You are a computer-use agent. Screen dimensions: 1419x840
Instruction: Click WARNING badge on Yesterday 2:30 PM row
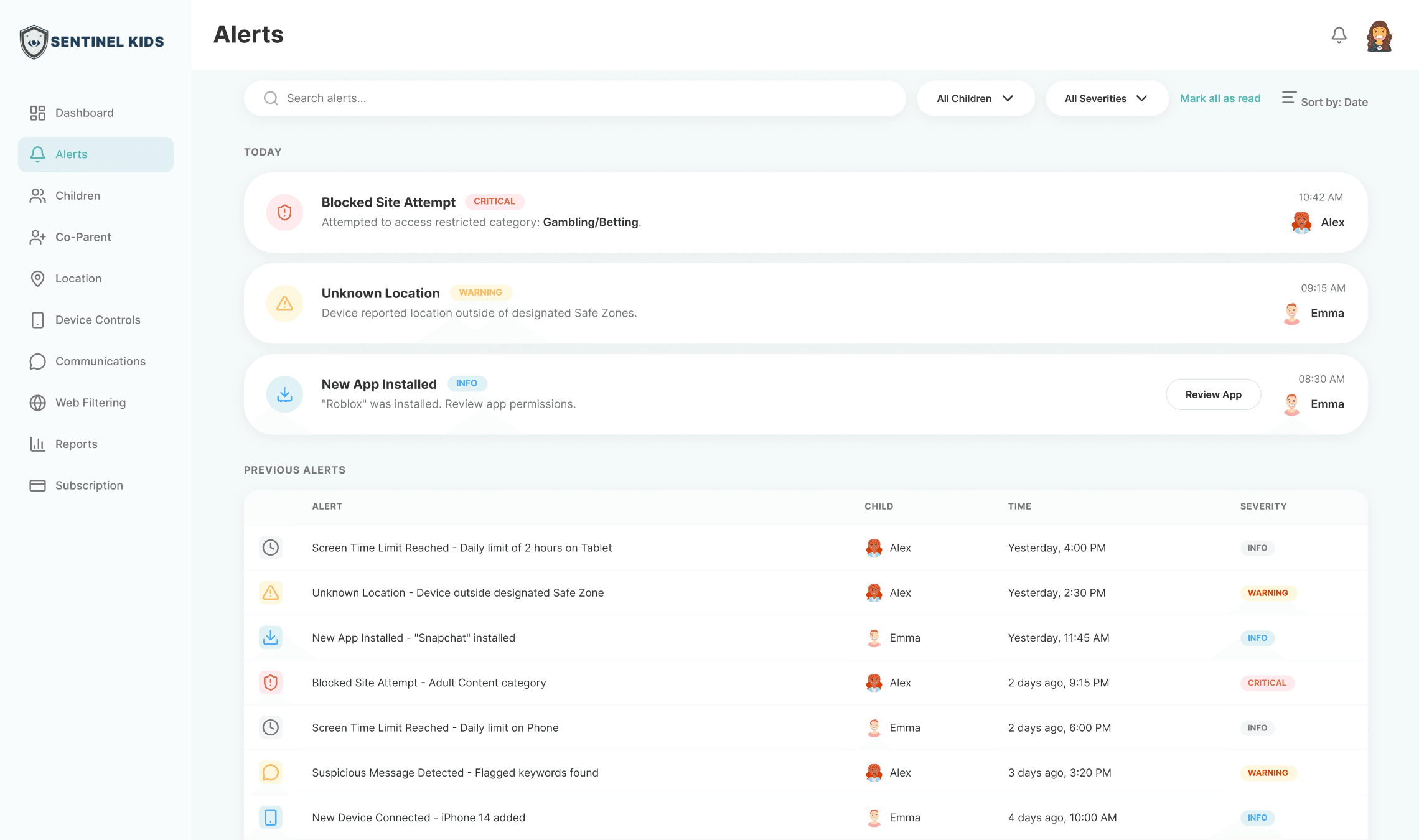tap(1268, 593)
